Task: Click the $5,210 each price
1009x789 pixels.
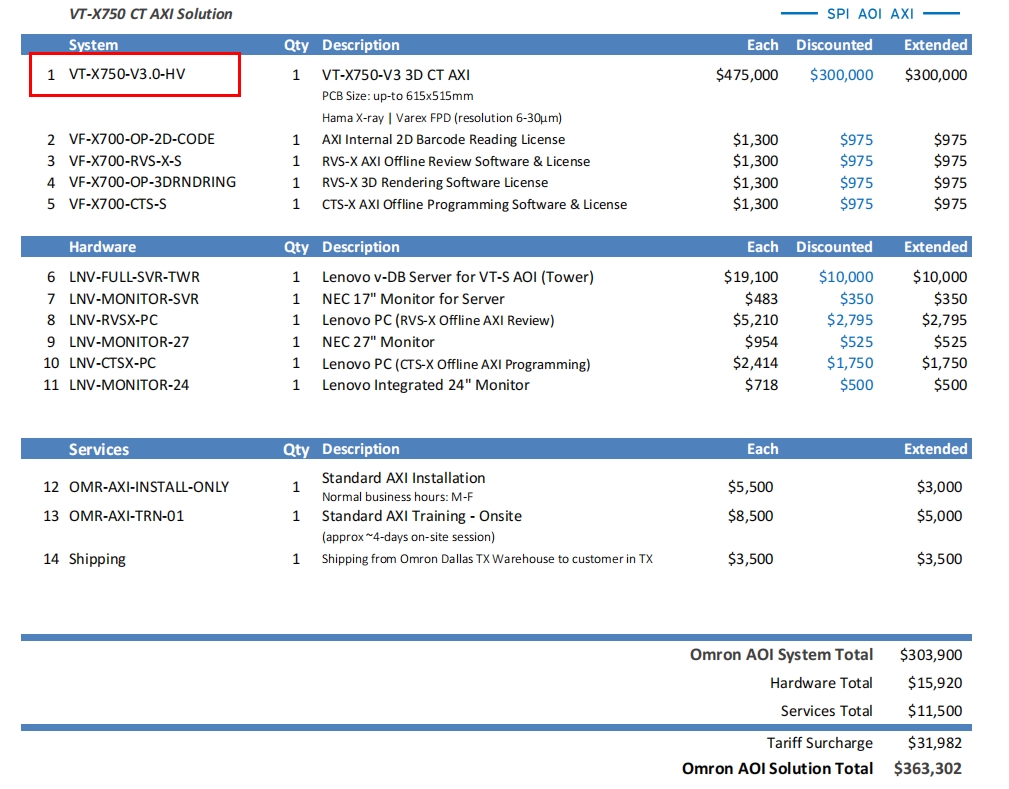Action: (x=755, y=320)
